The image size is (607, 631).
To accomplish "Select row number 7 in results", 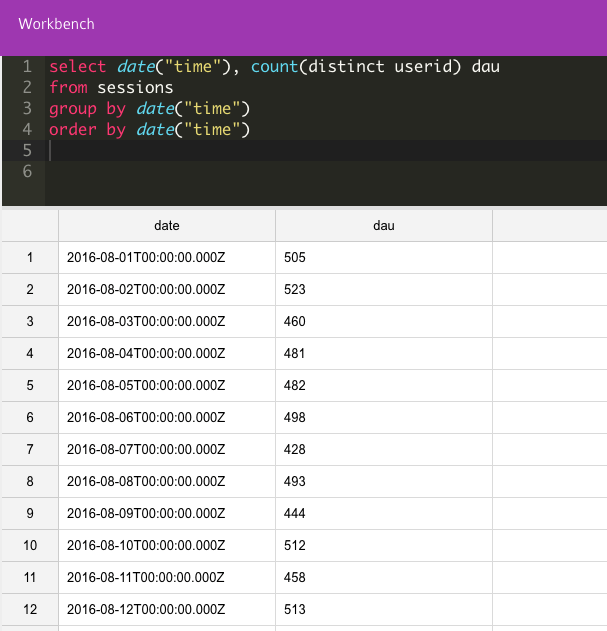I will (30, 450).
